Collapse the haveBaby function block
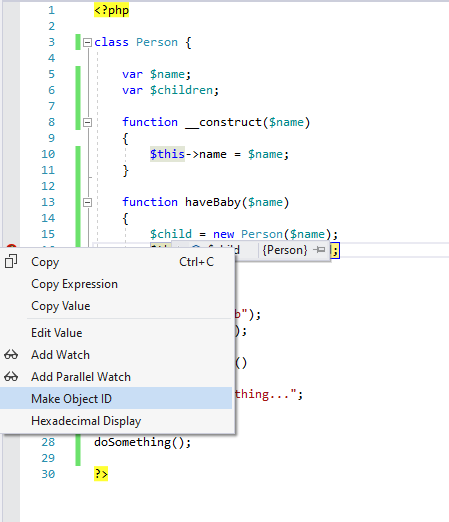Image resolution: width=449 pixels, height=522 pixels. tap(87, 202)
